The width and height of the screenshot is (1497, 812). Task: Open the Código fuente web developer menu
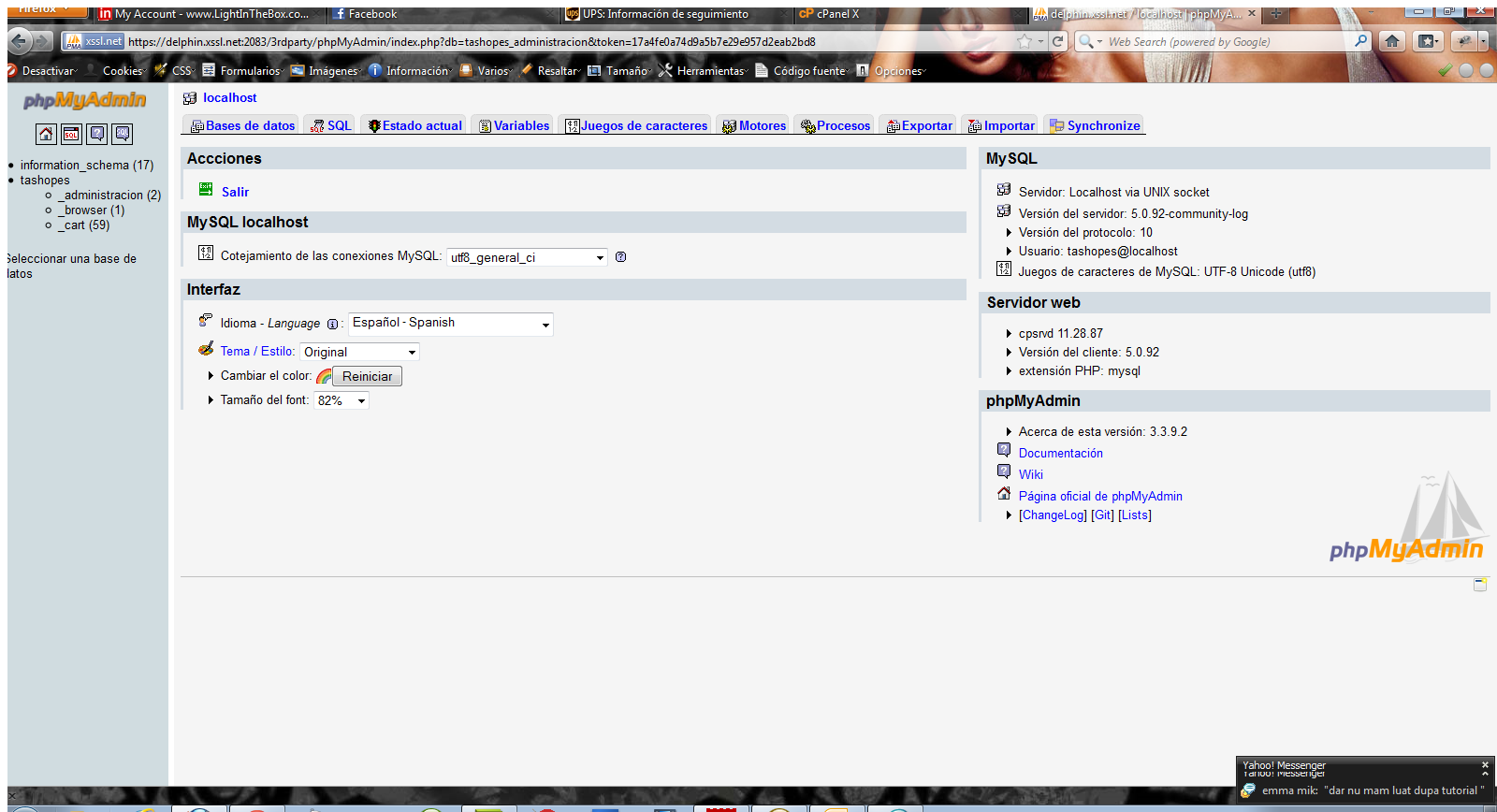point(802,70)
